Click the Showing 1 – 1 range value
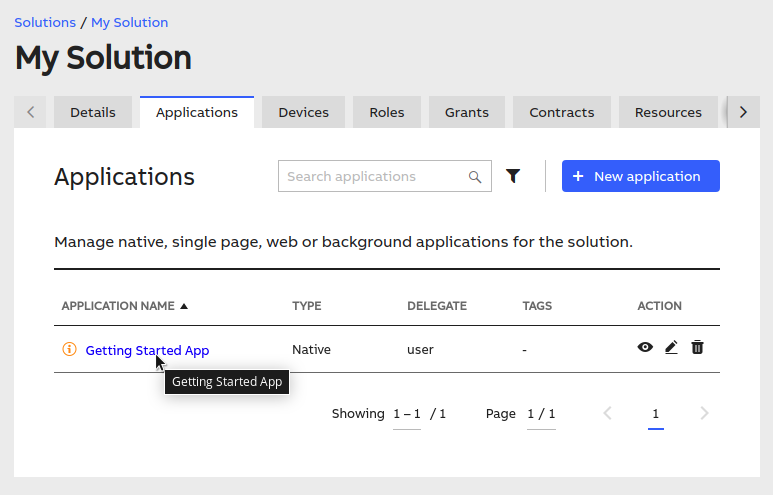Image resolution: width=773 pixels, height=495 pixels. (407, 414)
